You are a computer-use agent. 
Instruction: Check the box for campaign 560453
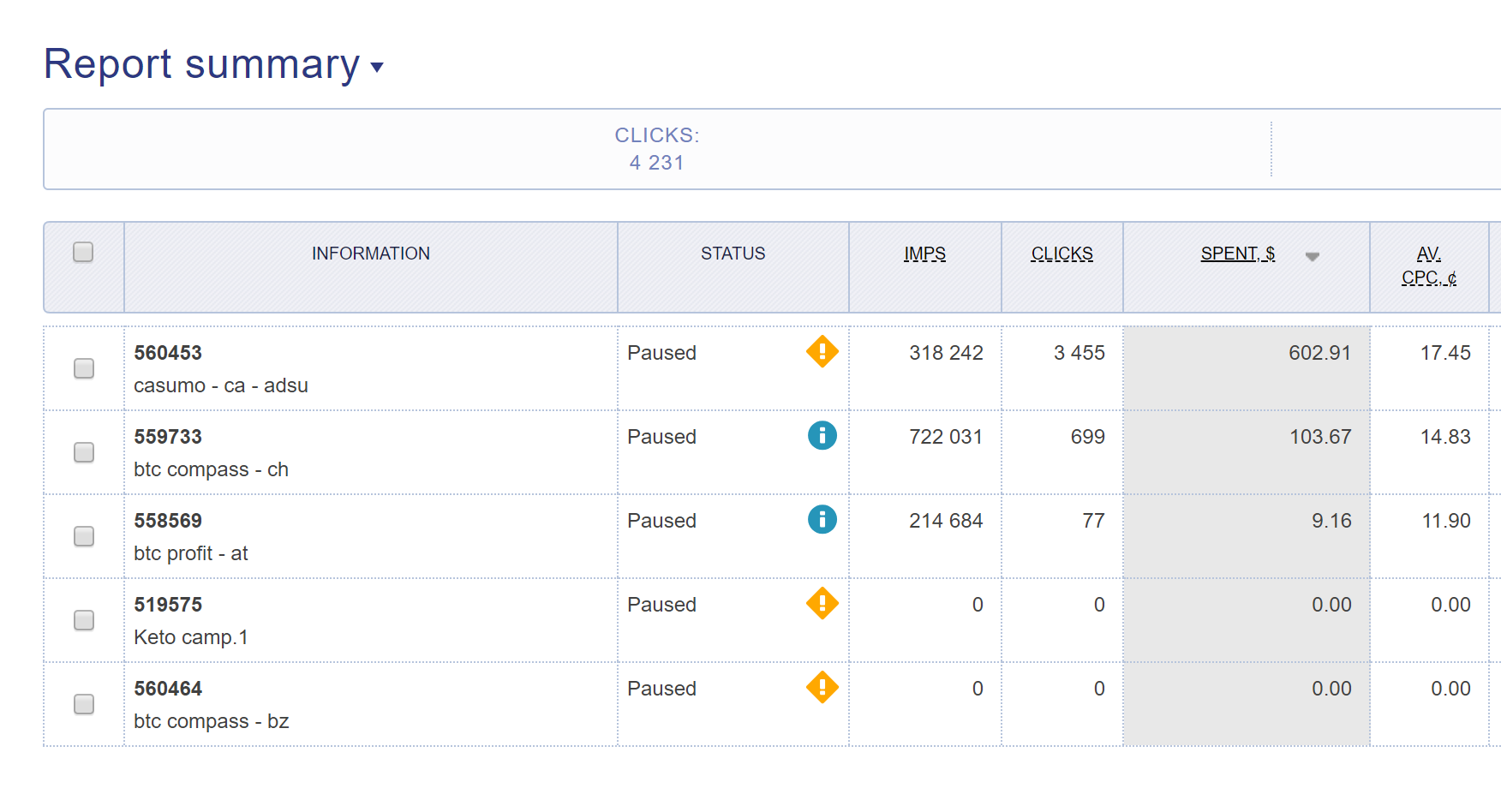click(84, 368)
